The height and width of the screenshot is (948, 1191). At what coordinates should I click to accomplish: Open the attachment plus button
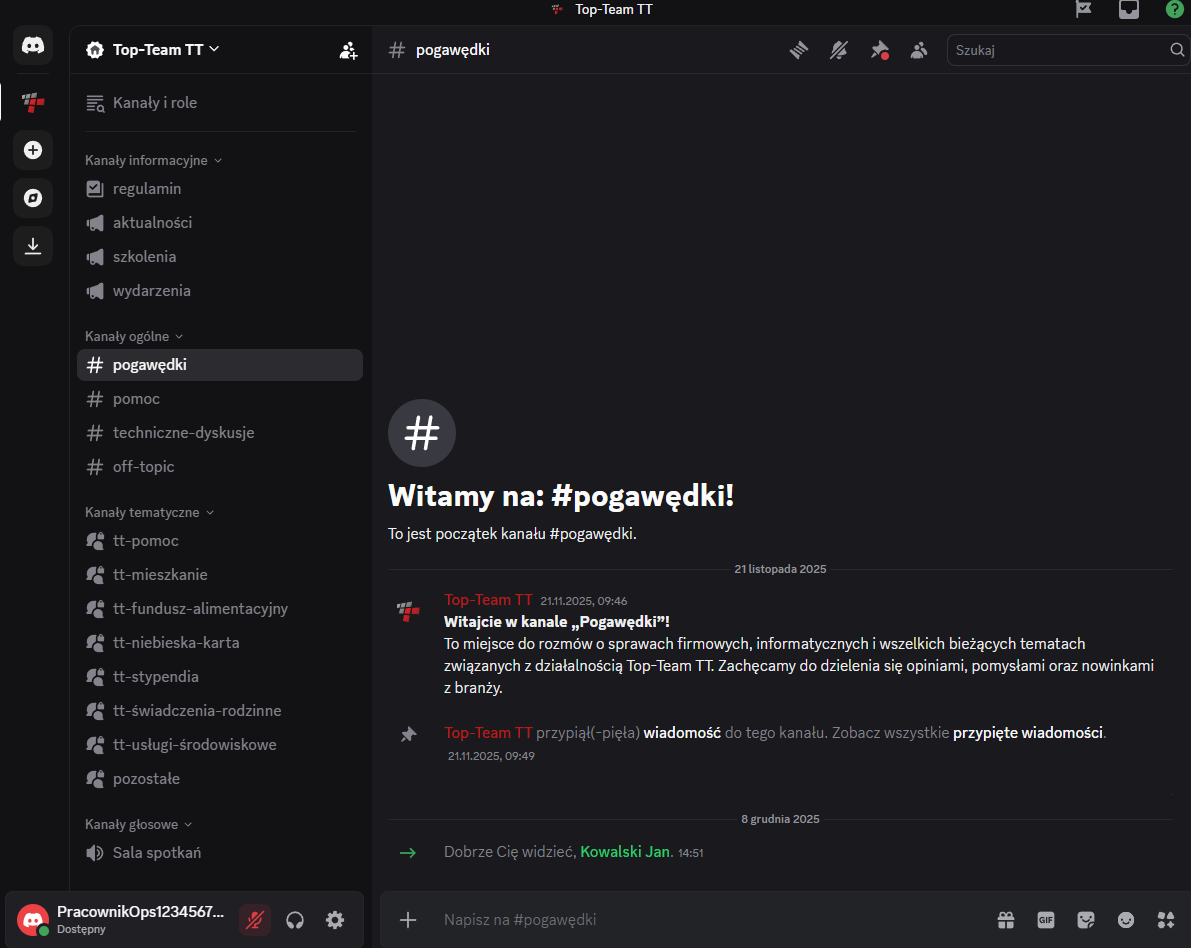pyautogui.click(x=408, y=920)
